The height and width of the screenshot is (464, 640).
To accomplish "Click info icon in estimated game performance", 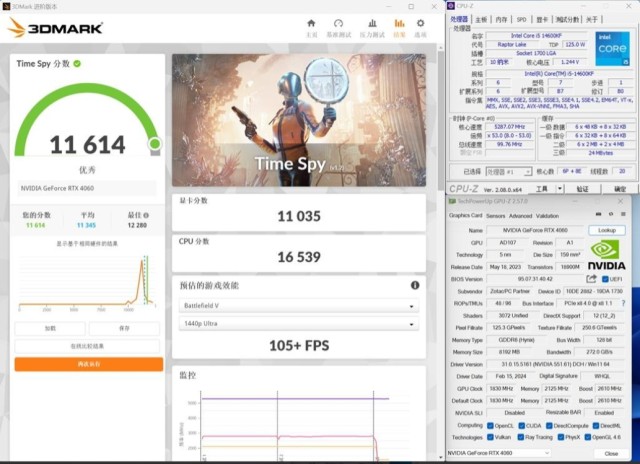I will click(415, 285).
